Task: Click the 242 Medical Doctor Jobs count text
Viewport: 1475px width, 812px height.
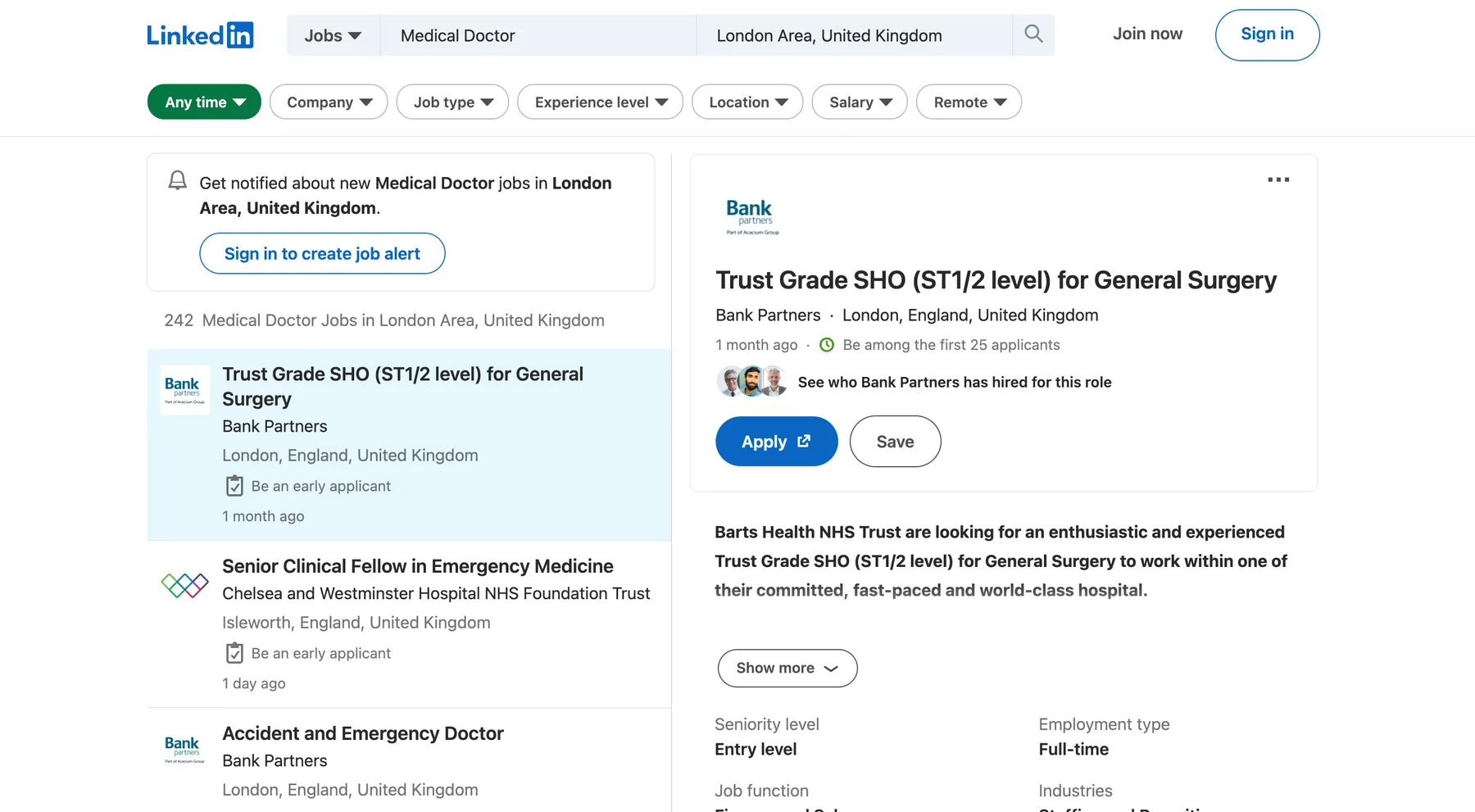Action: click(x=384, y=320)
